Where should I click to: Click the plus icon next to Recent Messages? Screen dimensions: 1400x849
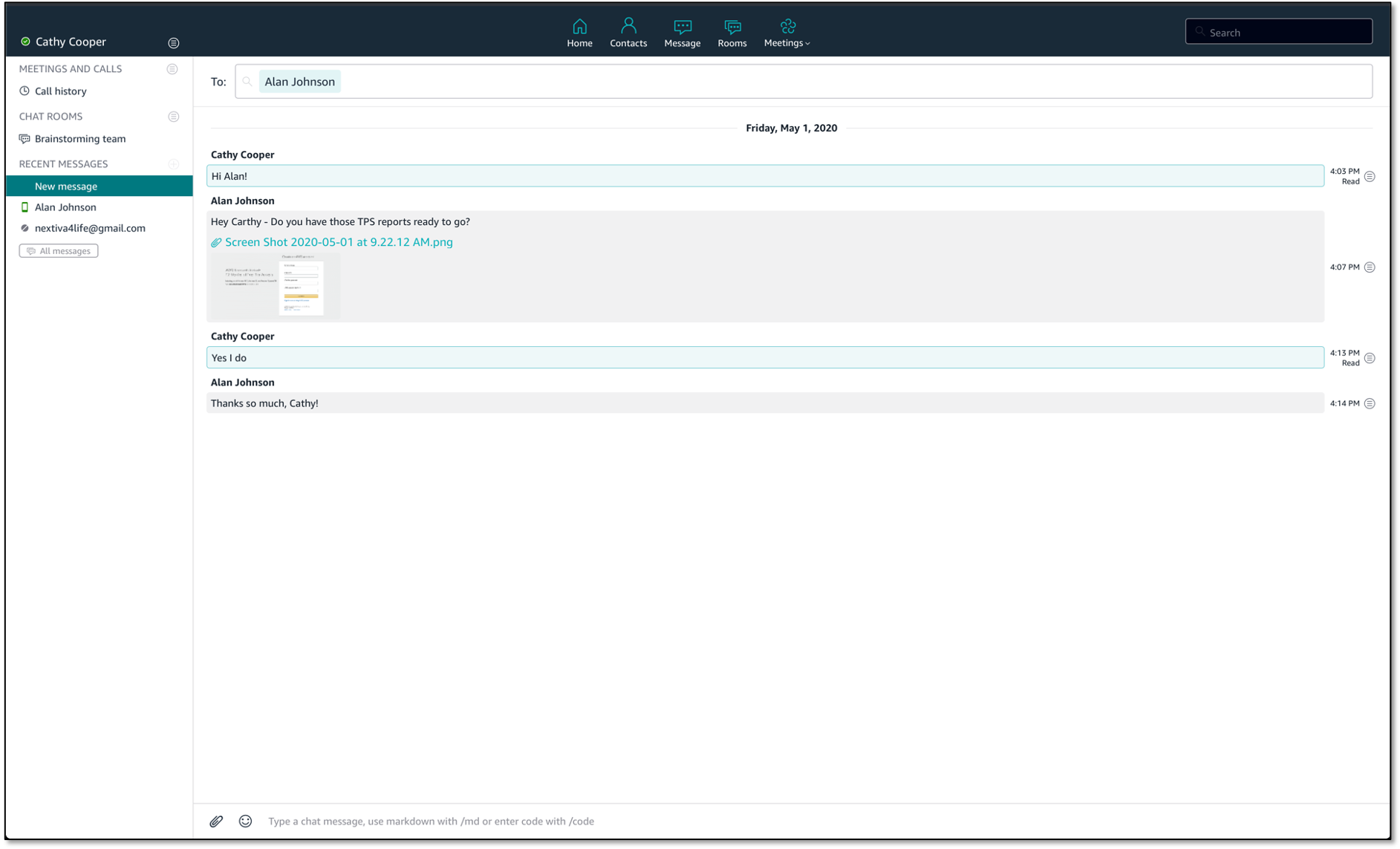[x=174, y=164]
